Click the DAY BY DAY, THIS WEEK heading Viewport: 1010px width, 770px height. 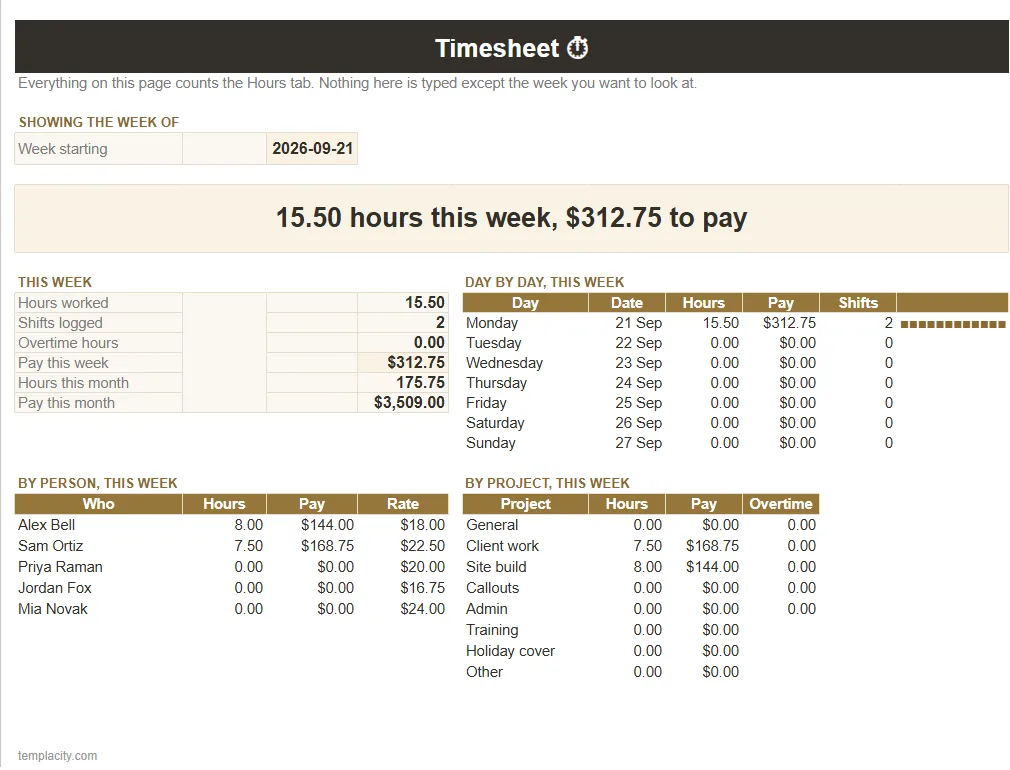544,282
